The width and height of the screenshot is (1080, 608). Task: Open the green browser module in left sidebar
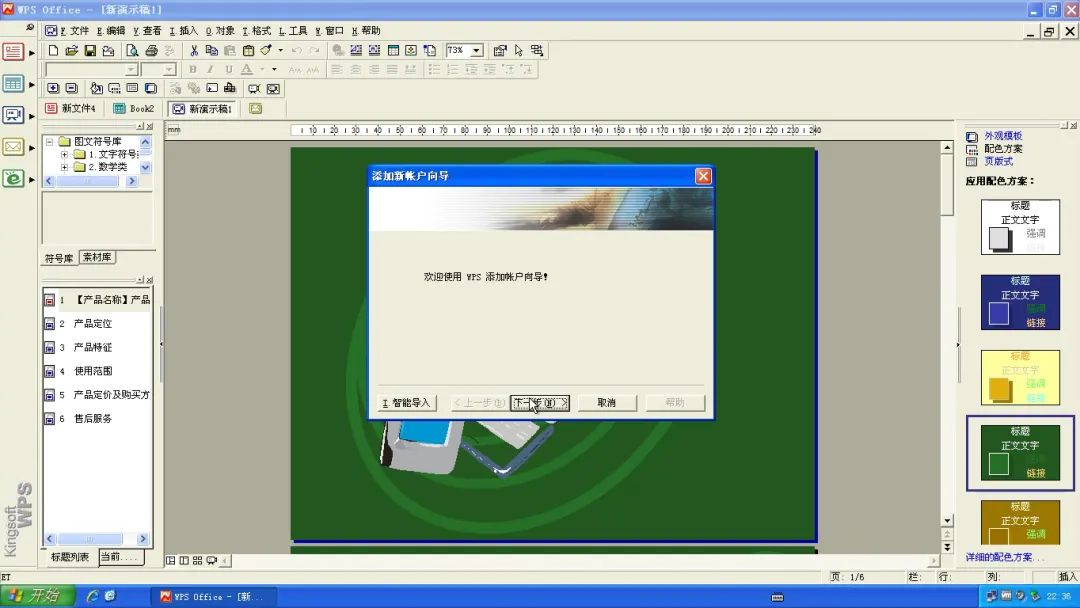coord(13,179)
